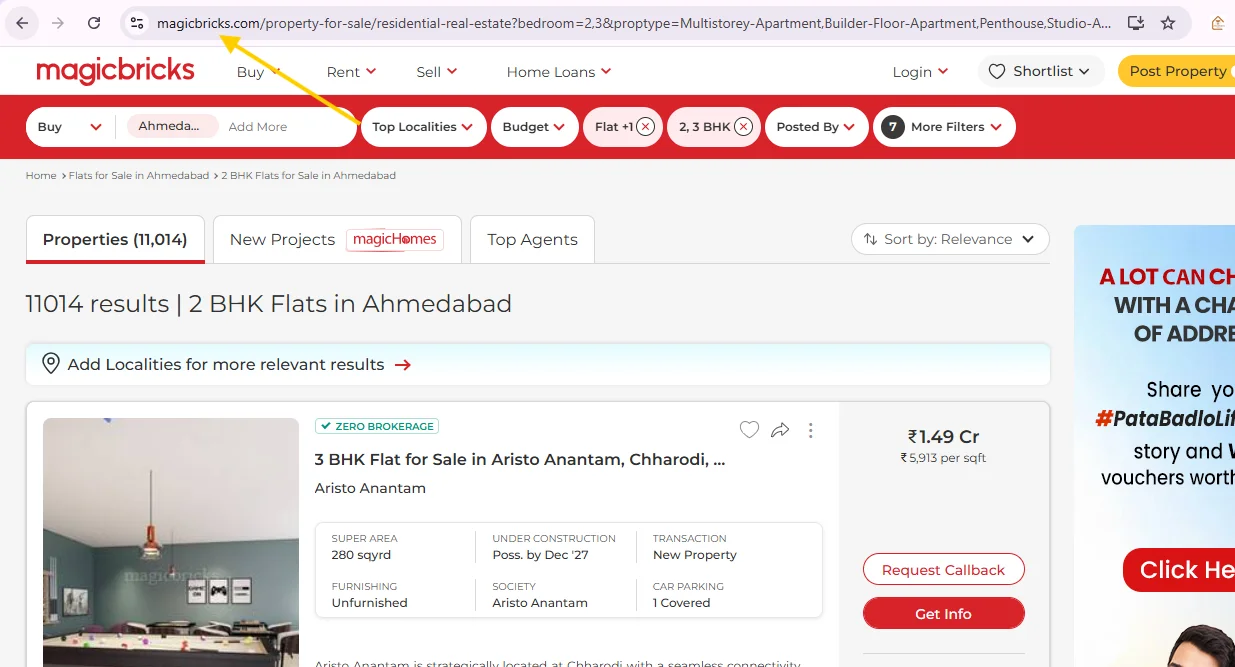This screenshot has height=667, width=1235.
Task: Go back using the browser back arrow
Action: [x=22, y=23]
